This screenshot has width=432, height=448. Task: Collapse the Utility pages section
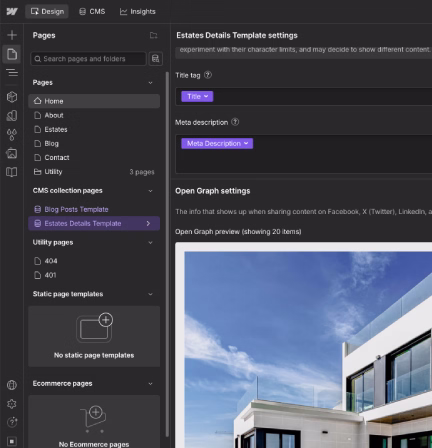pos(150,243)
